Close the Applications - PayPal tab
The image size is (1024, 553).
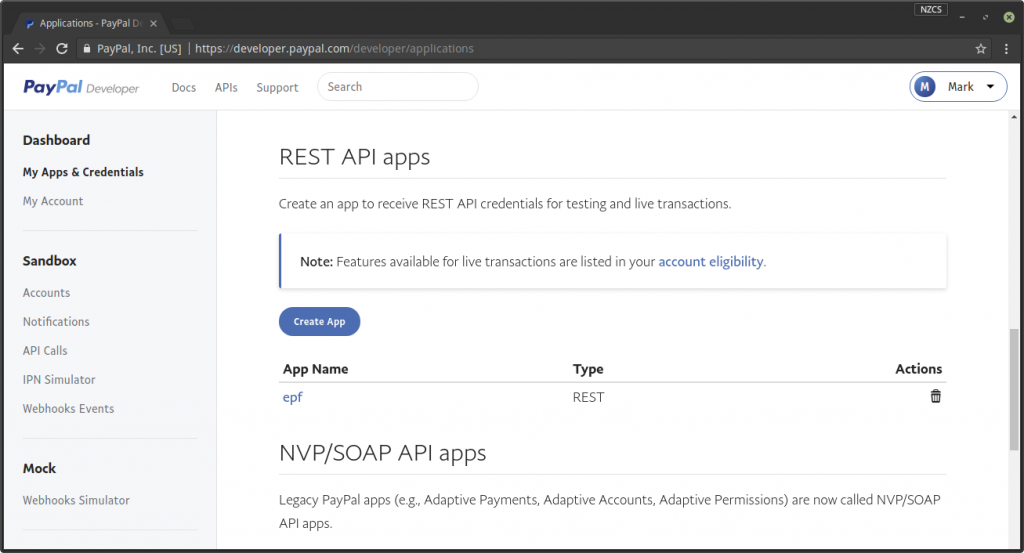point(153,24)
